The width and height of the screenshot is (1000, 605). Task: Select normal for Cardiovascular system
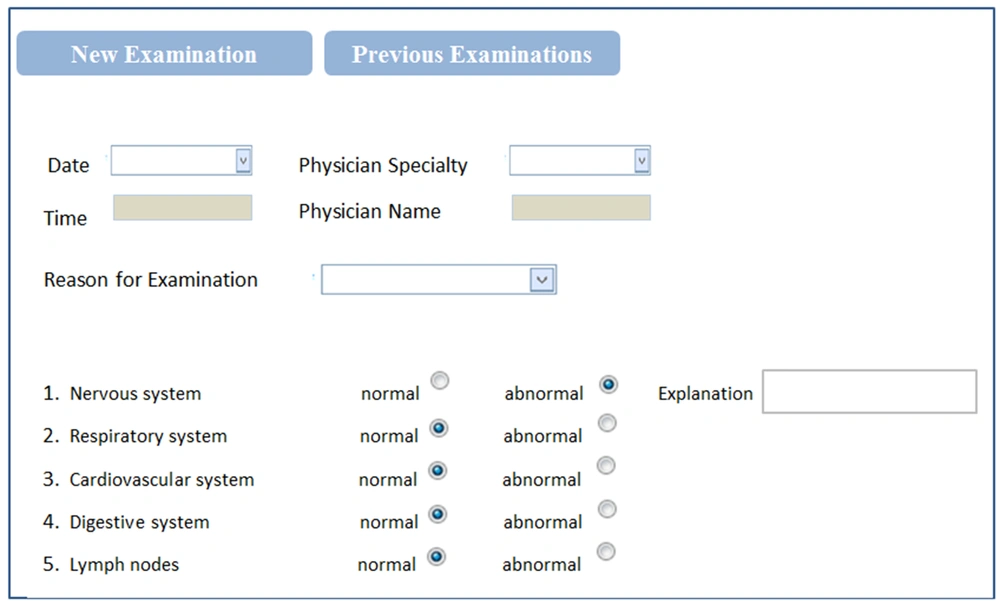click(437, 470)
